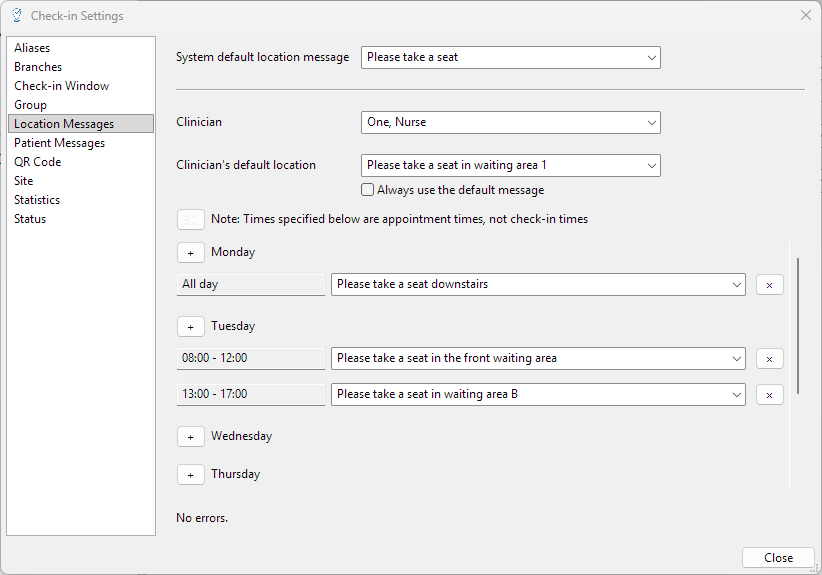Screen dimensions: 822x575
Task: Add a time slot for Monday
Action: click(x=190, y=253)
